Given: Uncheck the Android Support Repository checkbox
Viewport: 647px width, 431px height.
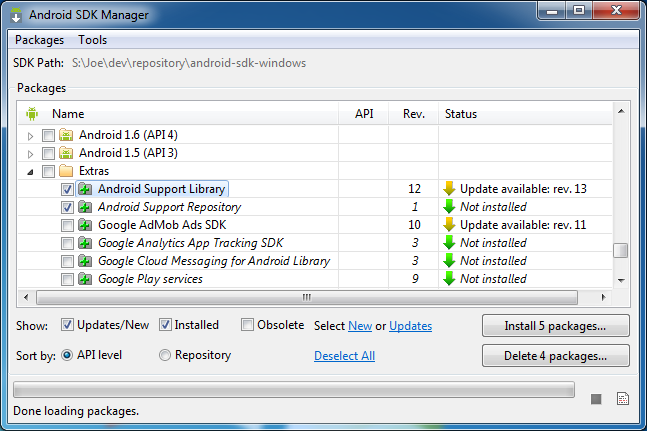Looking at the screenshot, I should [67, 207].
